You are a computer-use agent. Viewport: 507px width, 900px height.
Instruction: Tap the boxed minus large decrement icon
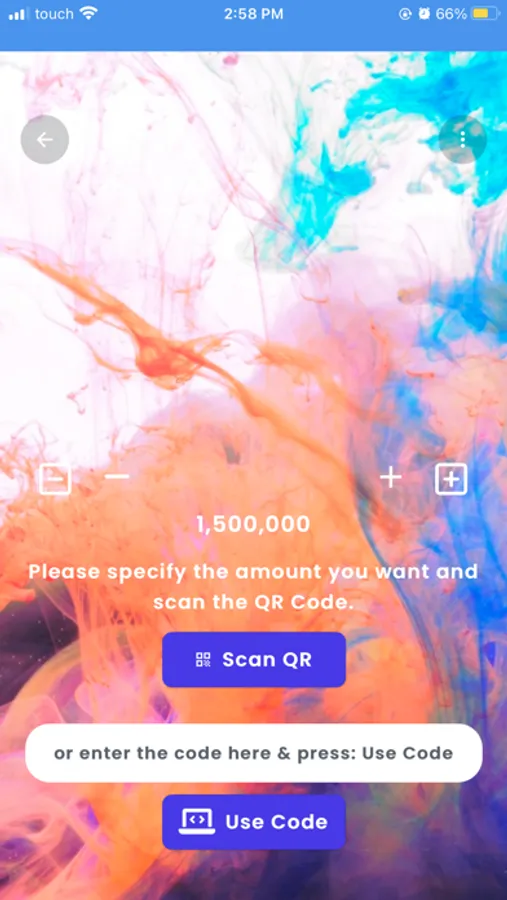coord(55,479)
